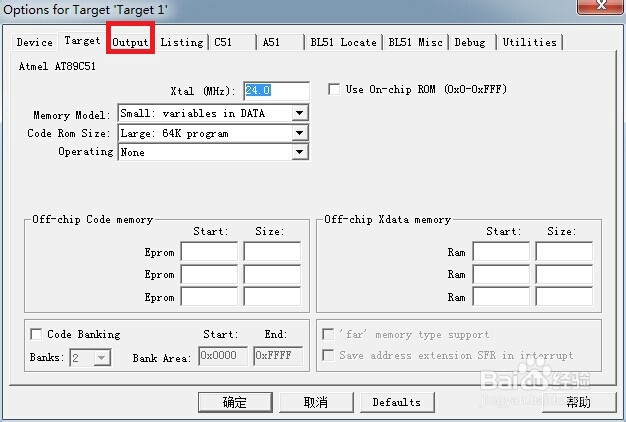626x422 pixels.
Task: Enable Use On-chip ROM checkbox
Action: (334, 89)
